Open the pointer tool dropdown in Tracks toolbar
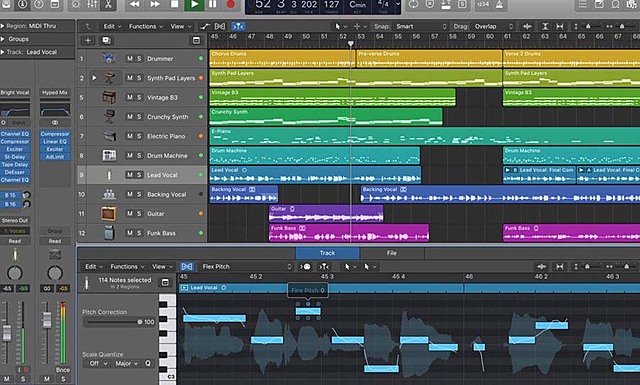This screenshot has height=385, width=640. [x=340, y=27]
